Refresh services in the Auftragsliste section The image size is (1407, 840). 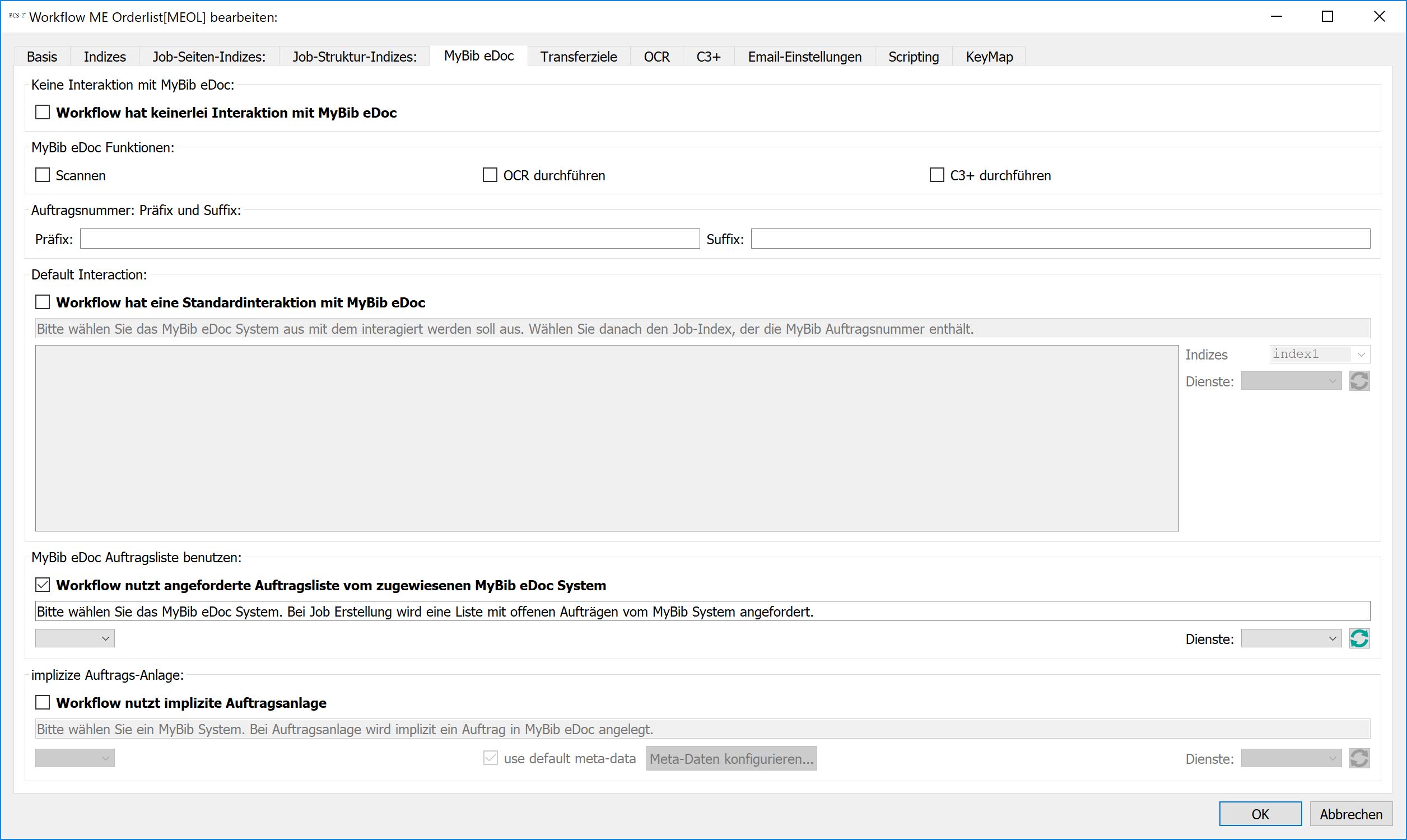coord(1359,638)
